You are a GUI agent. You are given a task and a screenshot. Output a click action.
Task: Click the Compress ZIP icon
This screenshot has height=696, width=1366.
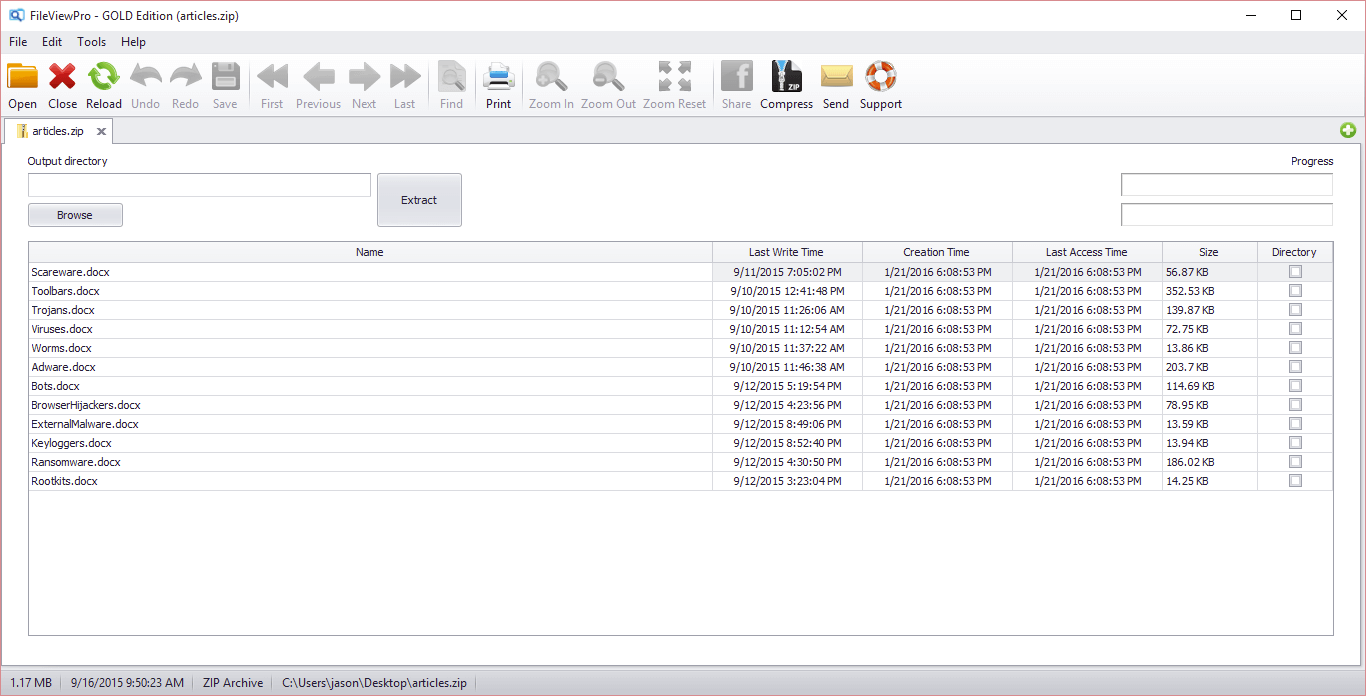(787, 77)
